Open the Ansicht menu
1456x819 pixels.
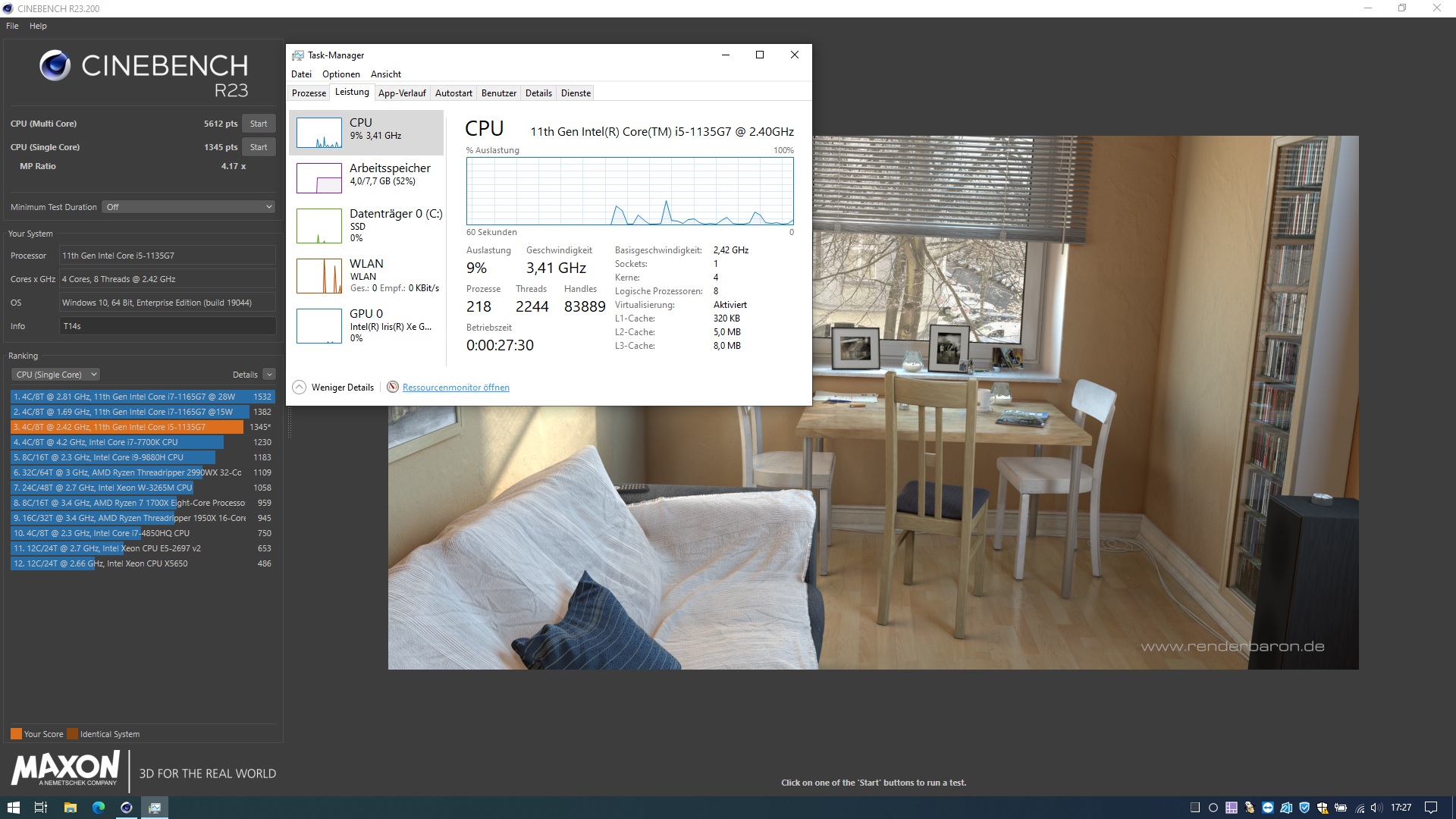tap(386, 74)
